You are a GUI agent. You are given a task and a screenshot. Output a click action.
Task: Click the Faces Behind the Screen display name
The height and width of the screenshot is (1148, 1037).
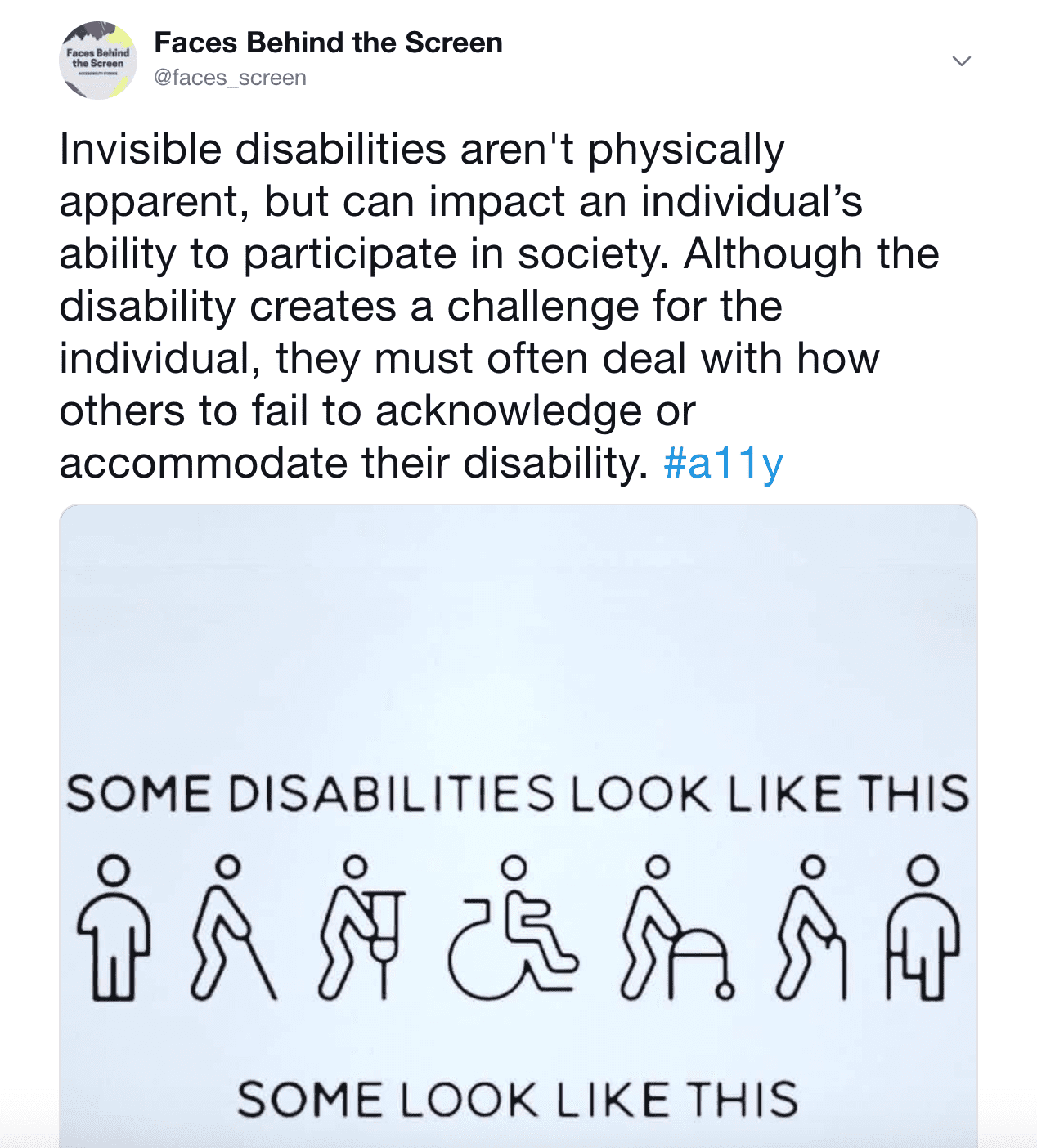pos(328,43)
